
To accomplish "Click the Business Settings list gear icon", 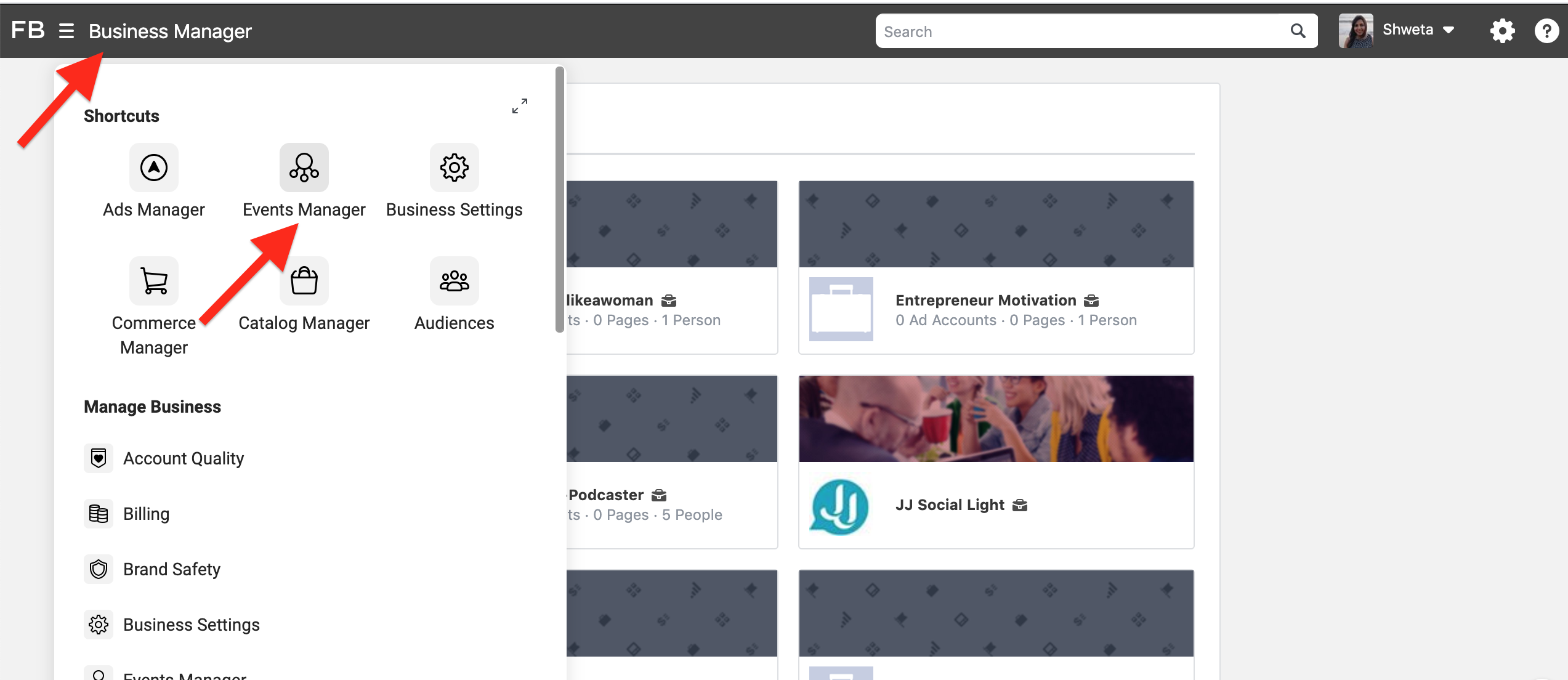I will 99,625.
